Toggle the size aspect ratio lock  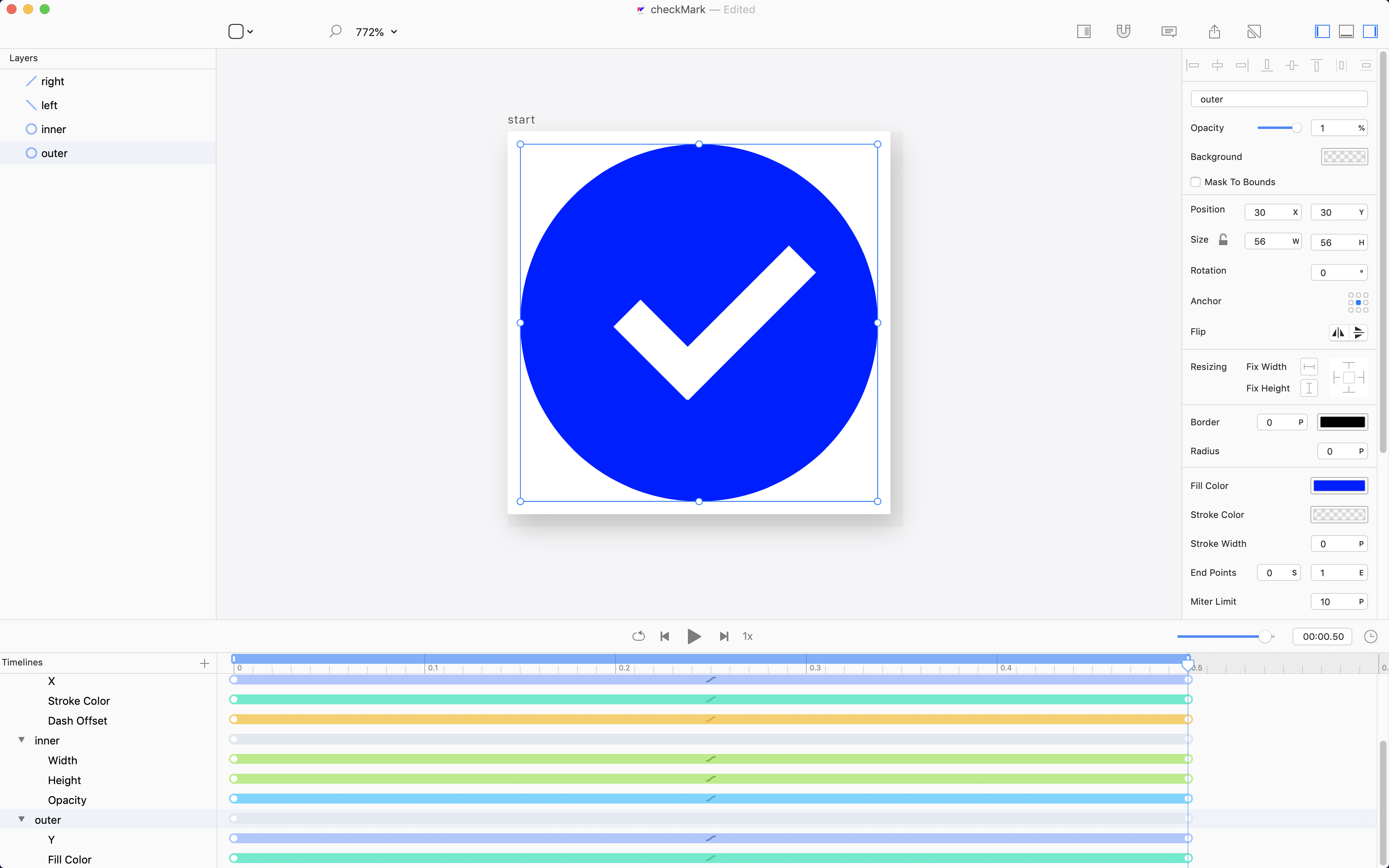coord(1223,239)
